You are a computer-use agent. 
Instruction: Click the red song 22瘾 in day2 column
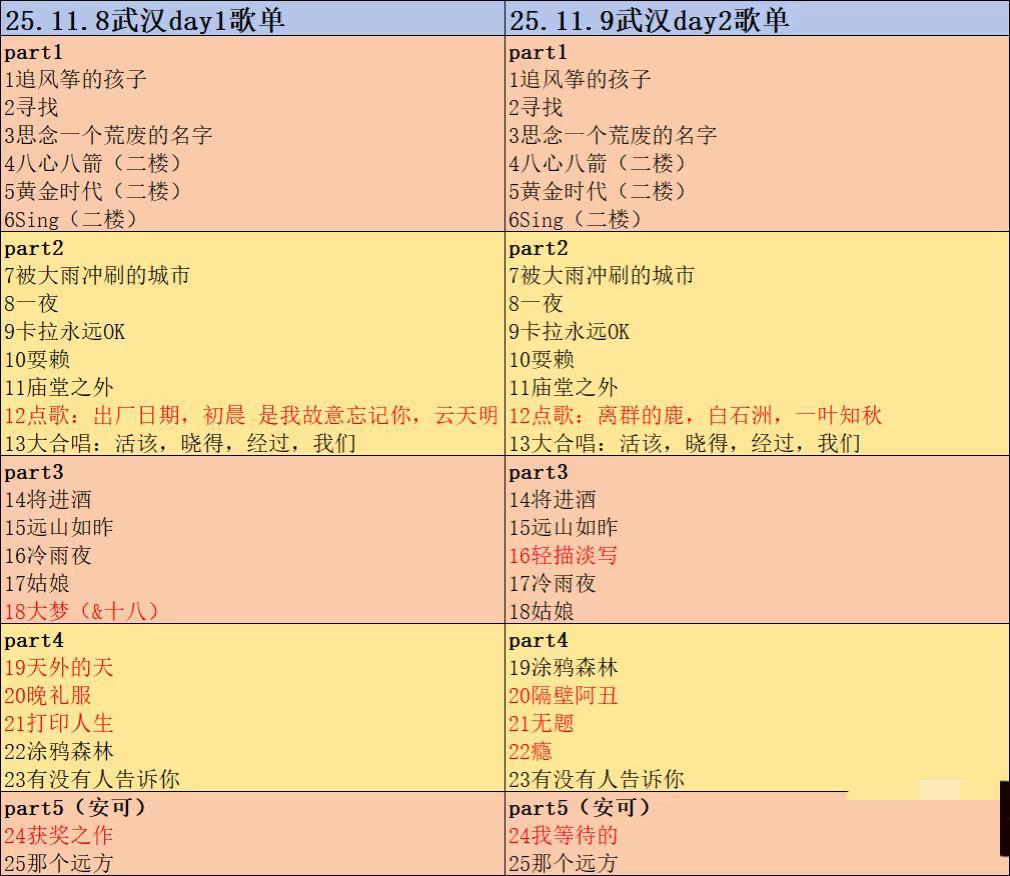pyautogui.click(x=528, y=751)
